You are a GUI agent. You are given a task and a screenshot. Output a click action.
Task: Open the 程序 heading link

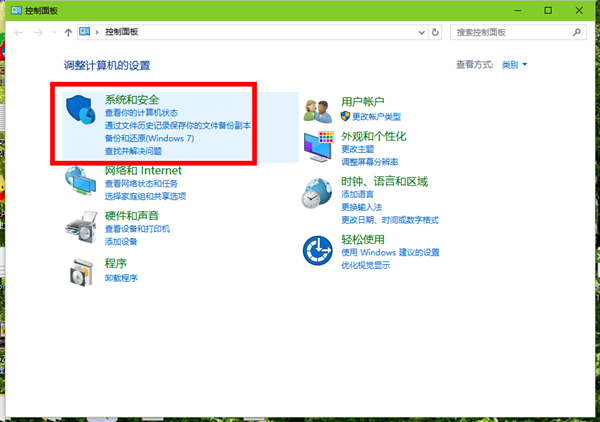point(116,263)
